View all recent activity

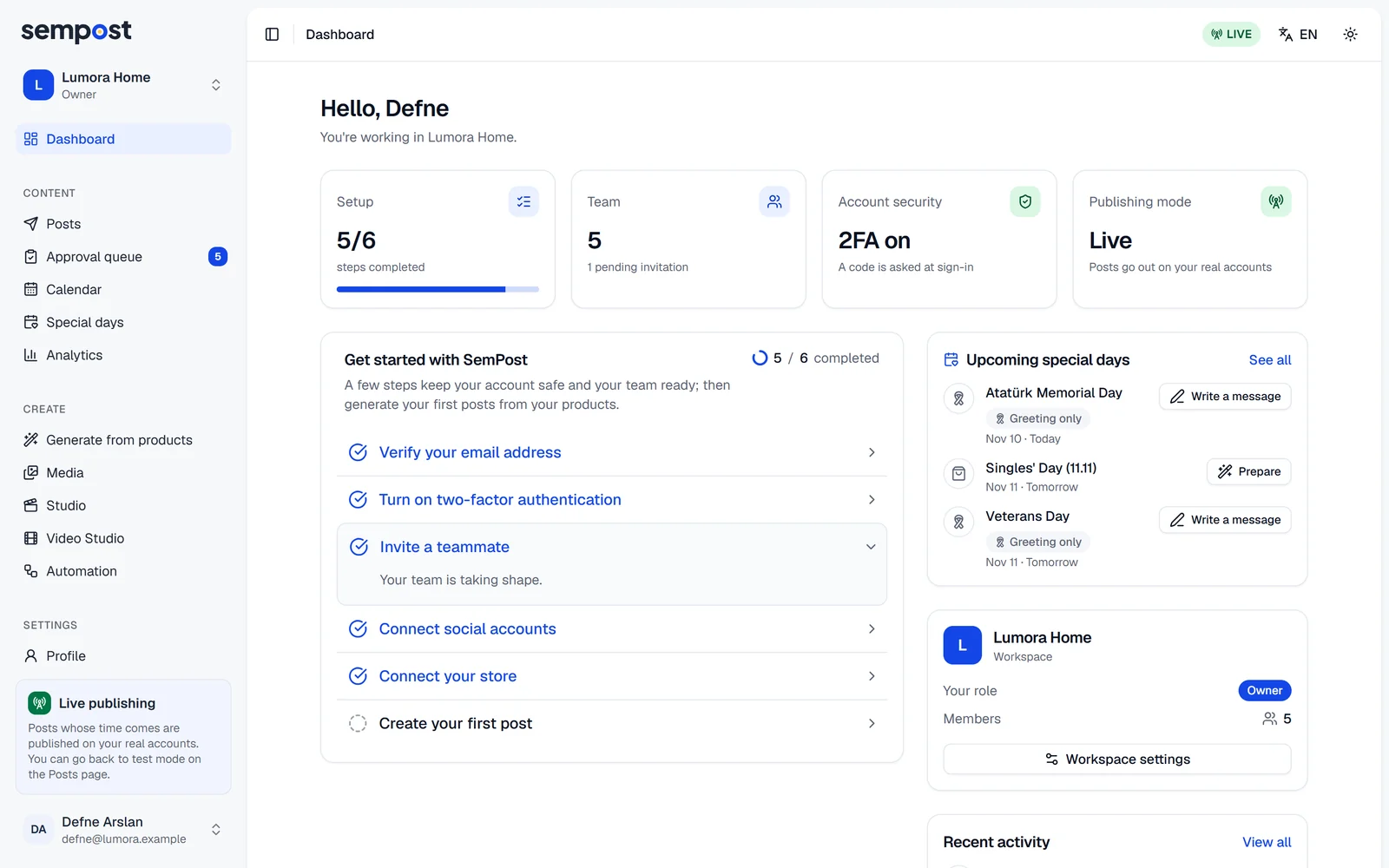tap(1267, 842)
